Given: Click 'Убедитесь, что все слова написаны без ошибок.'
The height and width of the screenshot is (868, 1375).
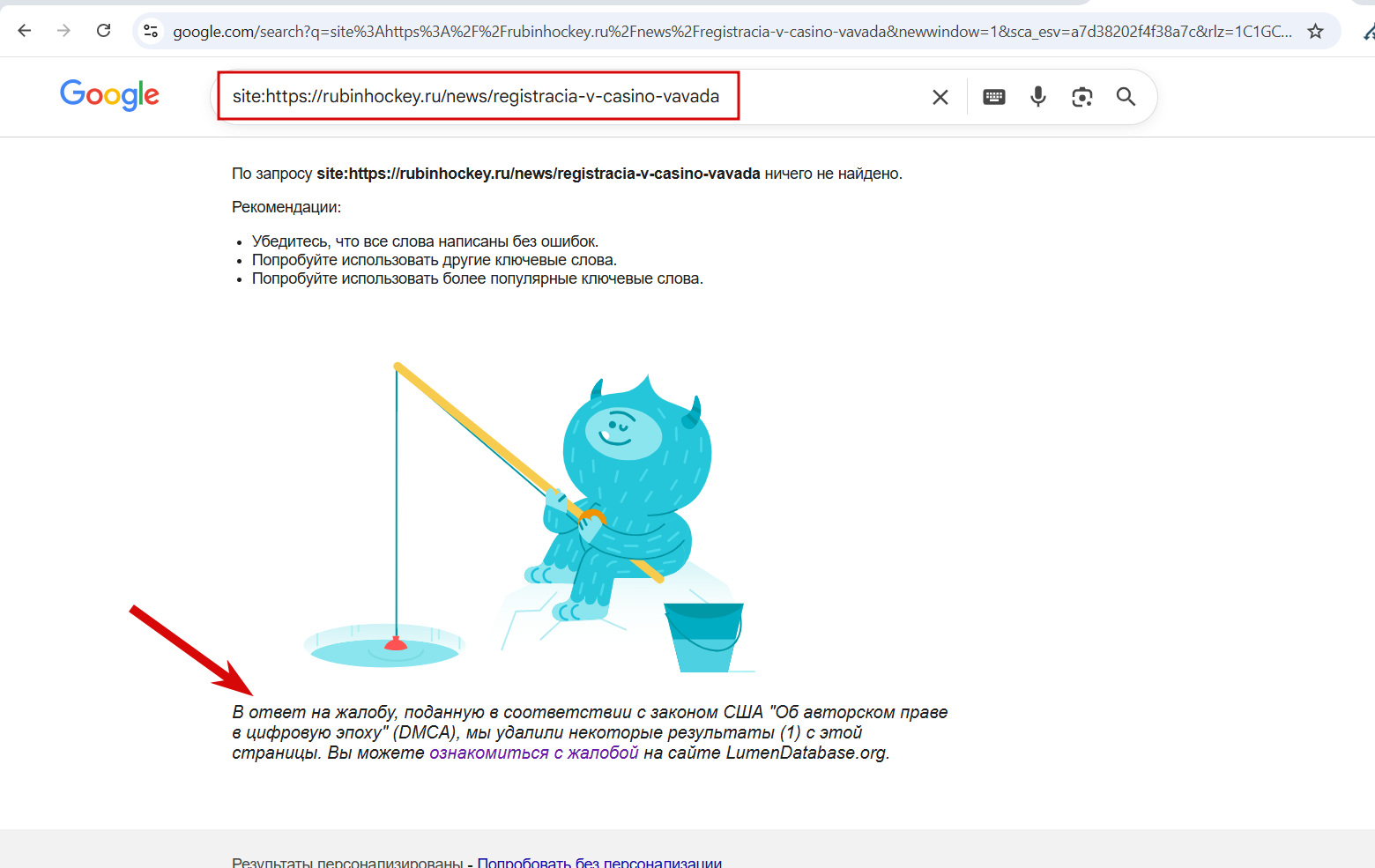Looking at the screenshot, I should click(425, 241).
